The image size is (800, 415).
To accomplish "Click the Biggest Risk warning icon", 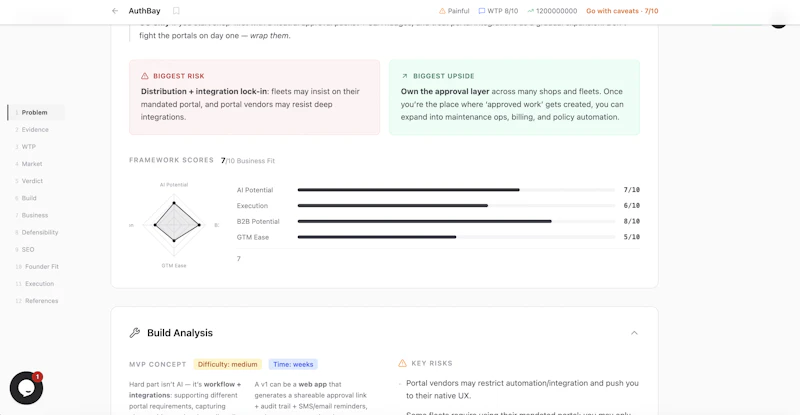I will tap(145, 76).
